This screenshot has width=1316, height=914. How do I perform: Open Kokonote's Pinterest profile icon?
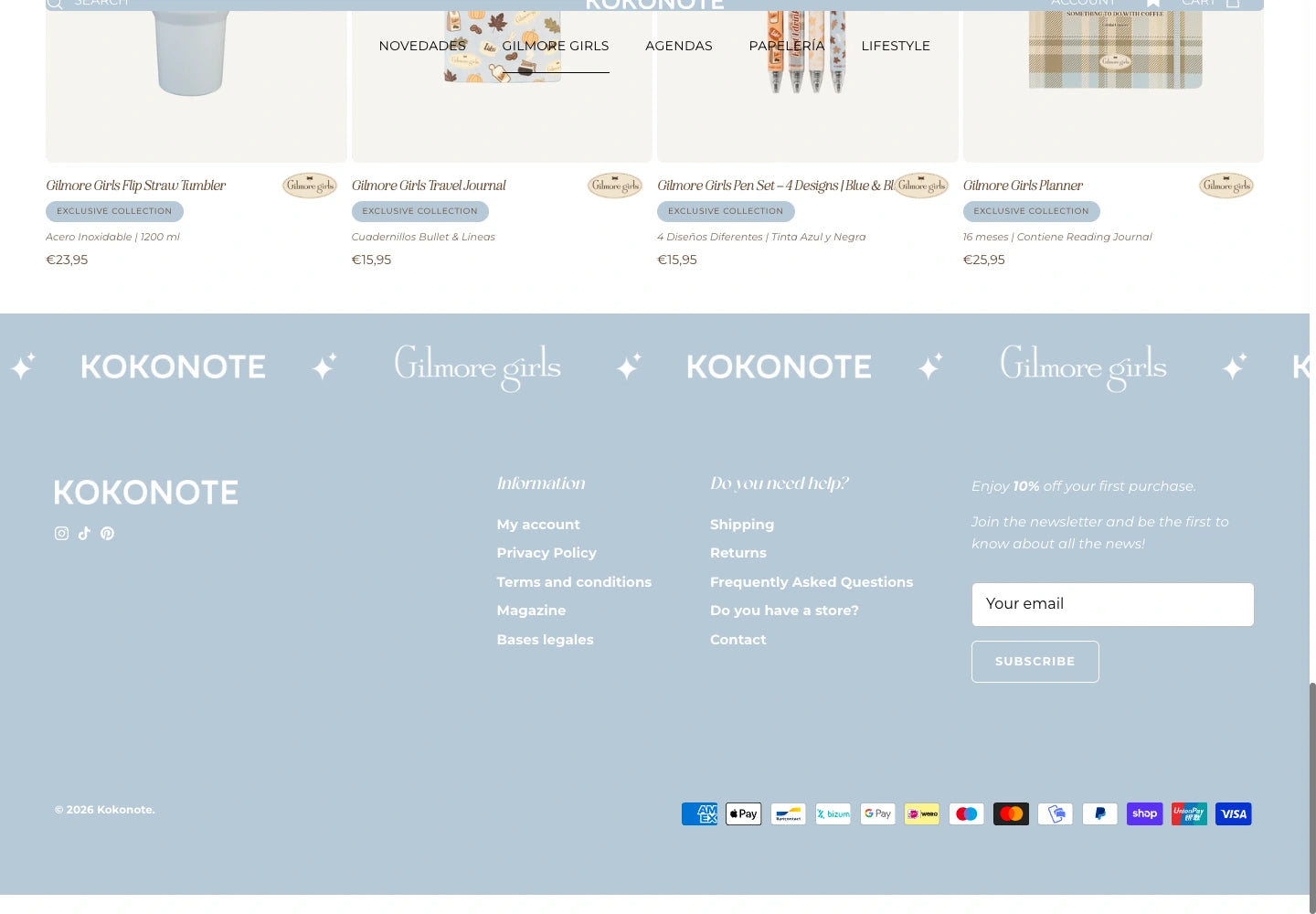click(x=107, y=534)
